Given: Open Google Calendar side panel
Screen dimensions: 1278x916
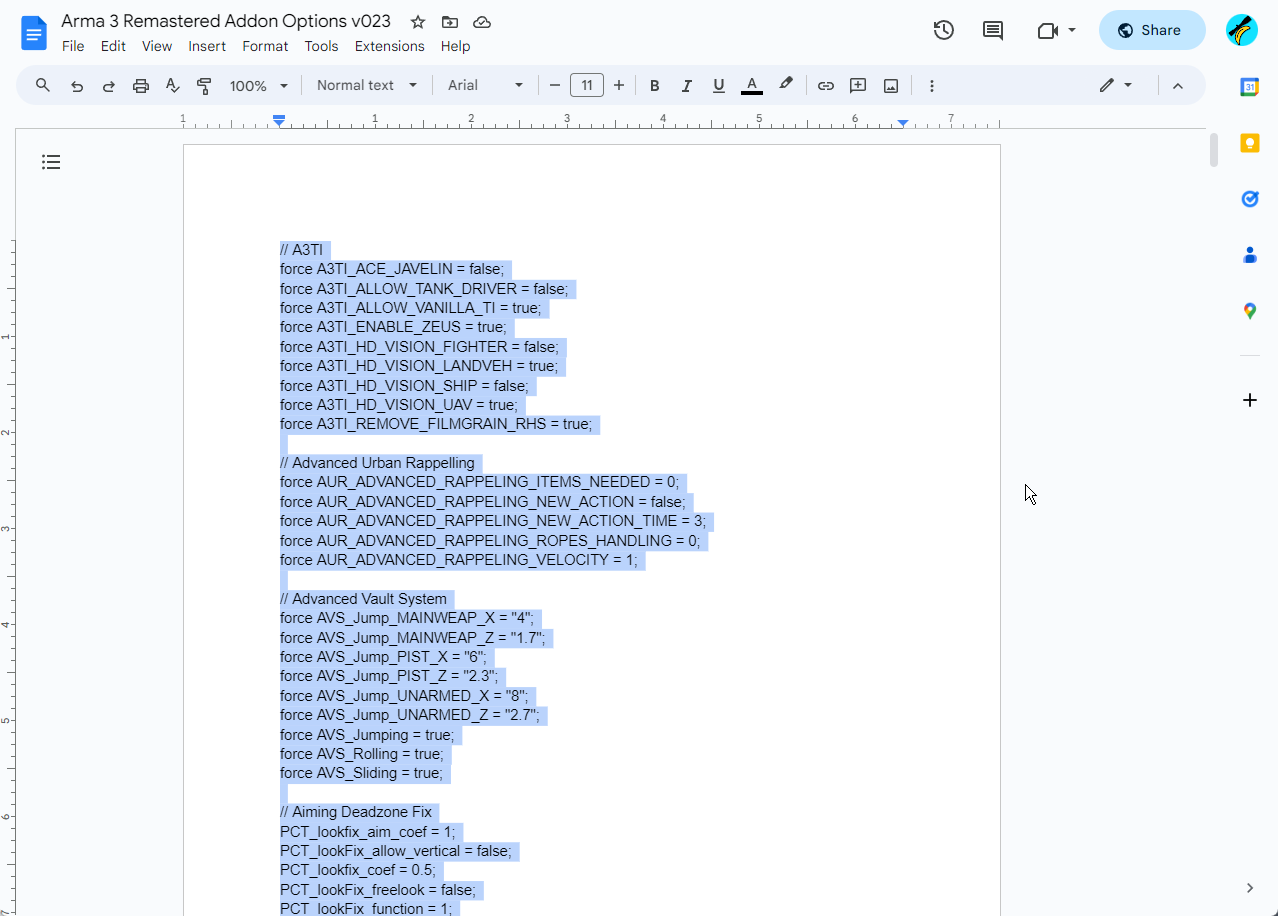Looking at the screenshot, I should pos(1250,87).
